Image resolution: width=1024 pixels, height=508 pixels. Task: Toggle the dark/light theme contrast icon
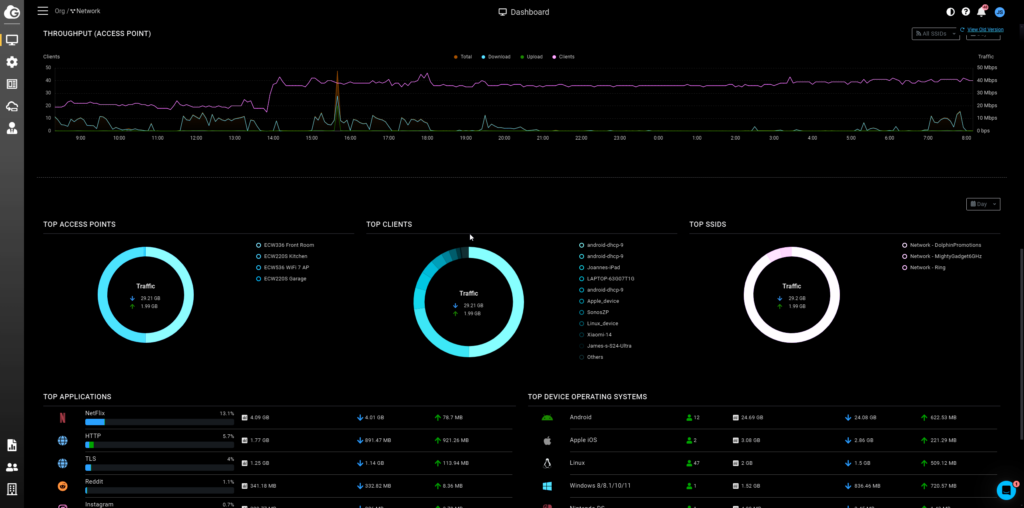(950, 12)
